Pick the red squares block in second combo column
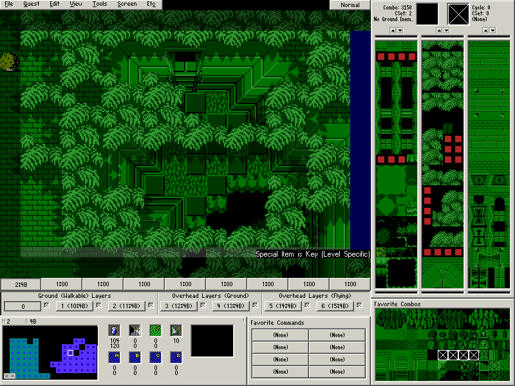This screenshot has height=386, width=515. coord(453,149)
